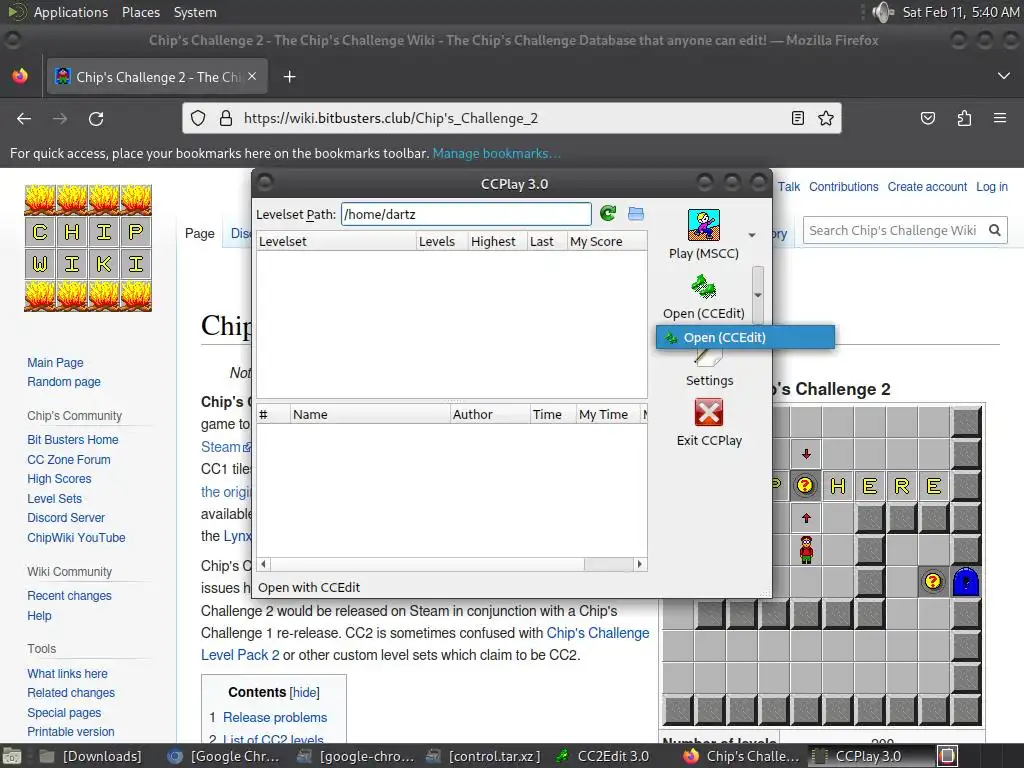Open Discord Server link

(66, 518)
